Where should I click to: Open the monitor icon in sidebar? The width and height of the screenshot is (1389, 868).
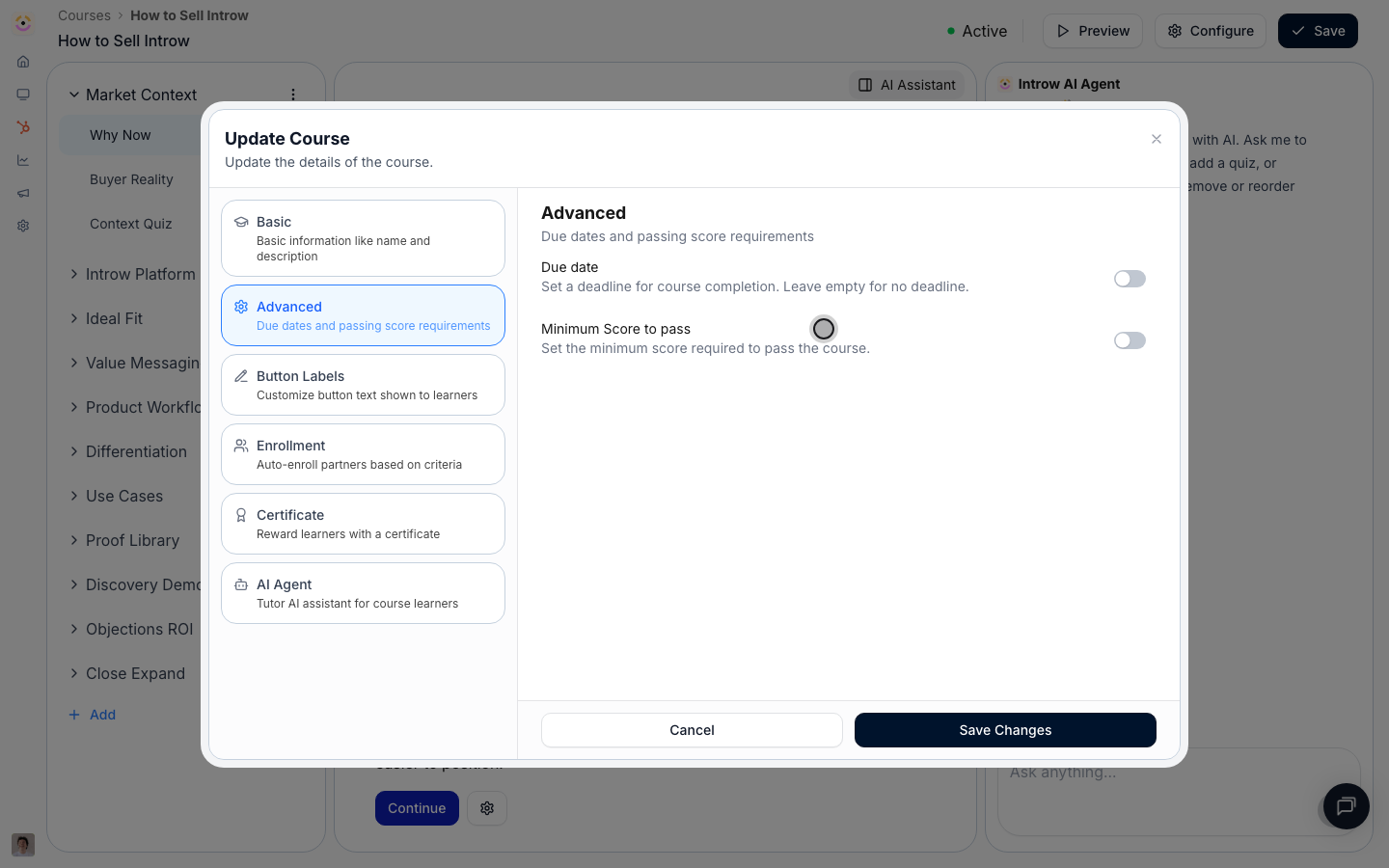23,95
